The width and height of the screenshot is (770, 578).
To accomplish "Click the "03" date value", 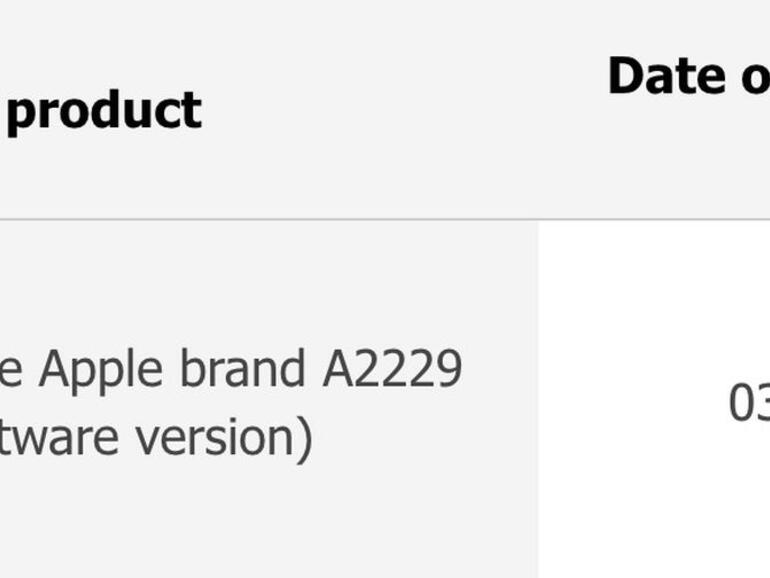I will click(748, 403).
